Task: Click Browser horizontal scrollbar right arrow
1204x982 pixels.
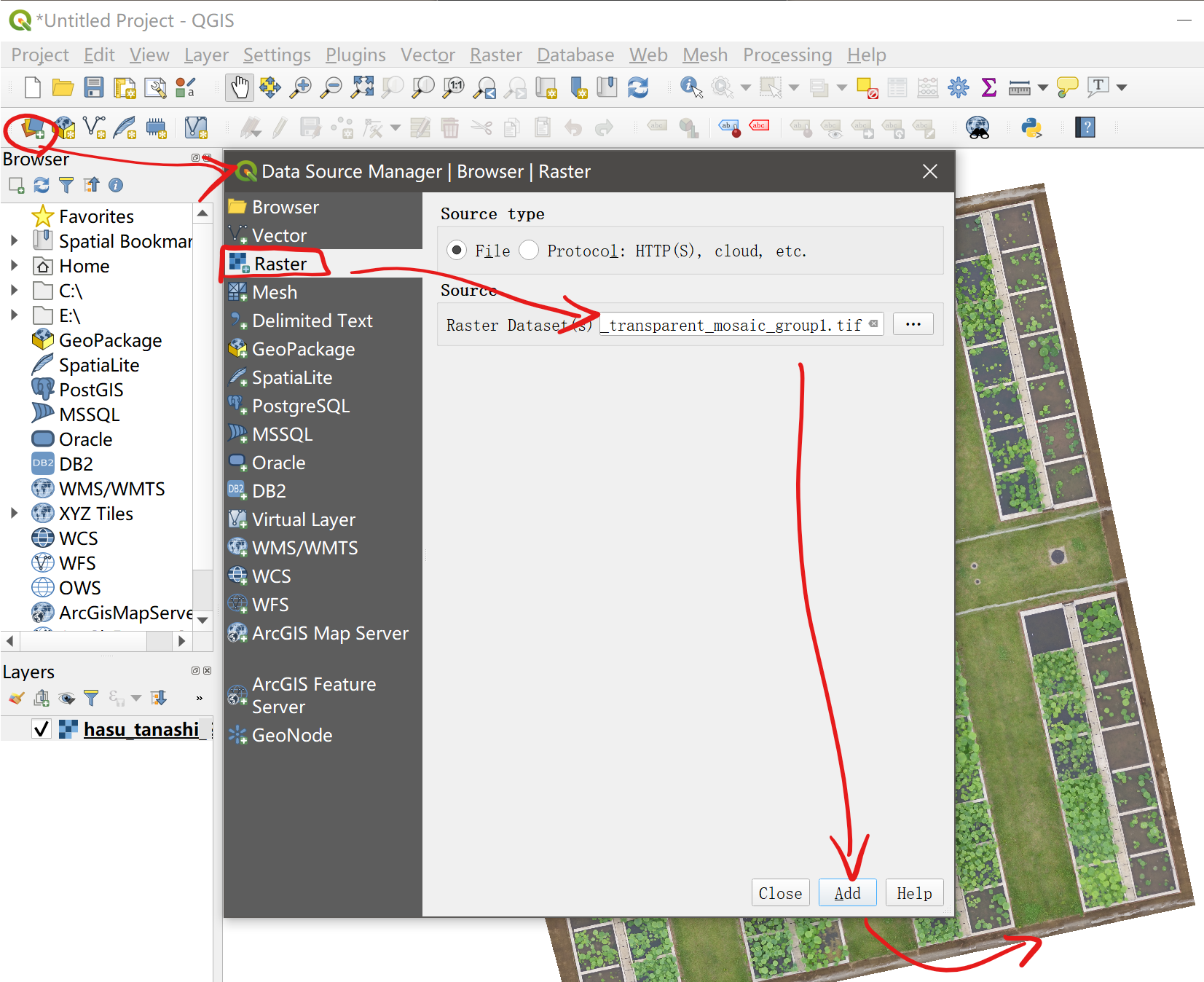Action: pyautogui.click(x=181, y=641)
